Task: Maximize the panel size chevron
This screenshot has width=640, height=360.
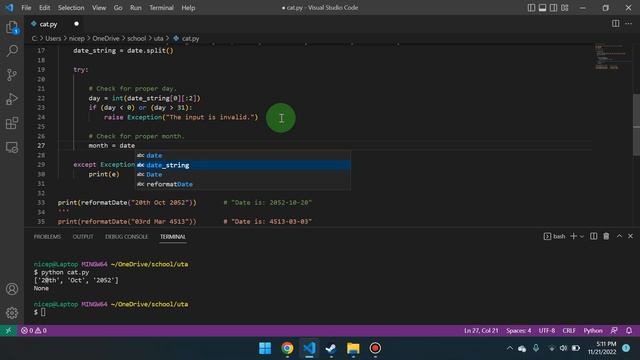Action: (x=619, y=236)
